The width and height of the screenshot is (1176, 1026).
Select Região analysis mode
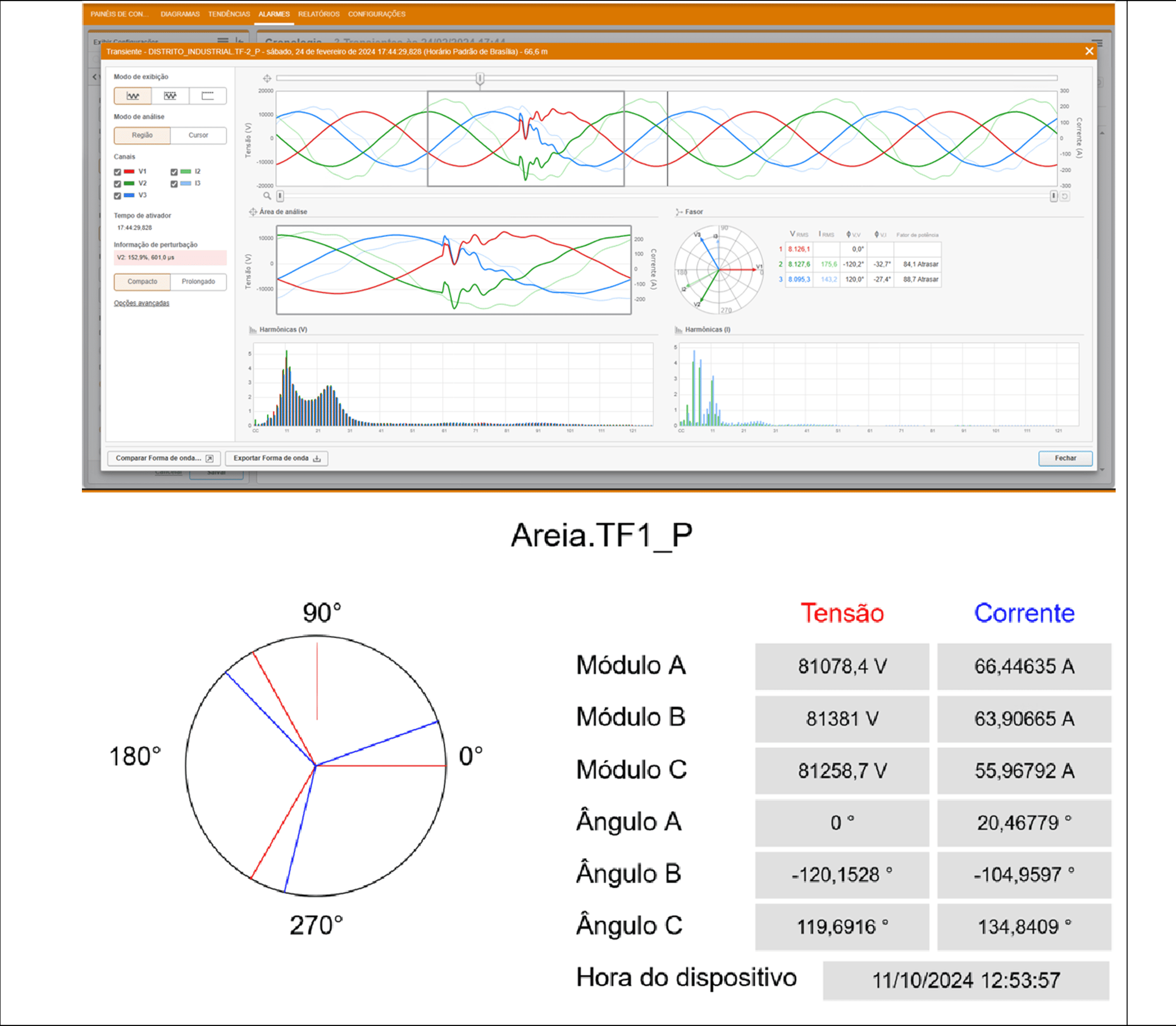coord(142,136)
